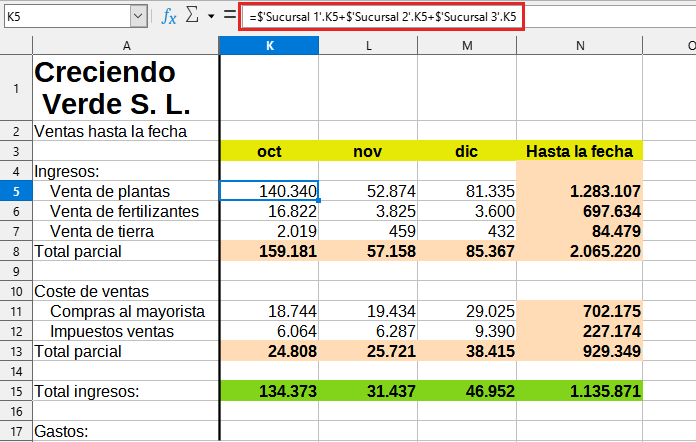Select the cell with value 38.415

click(x=467, y=351)
